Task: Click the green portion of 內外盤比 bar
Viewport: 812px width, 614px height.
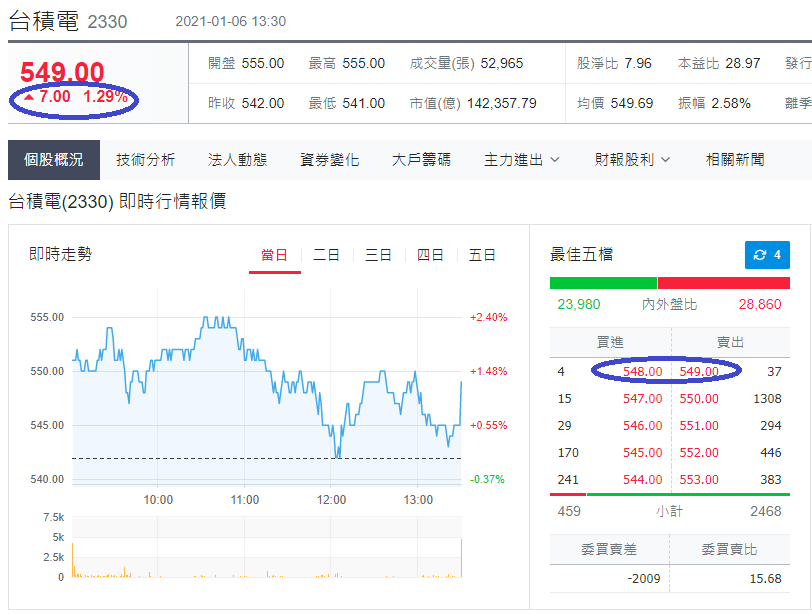Action: coord(603,283)
